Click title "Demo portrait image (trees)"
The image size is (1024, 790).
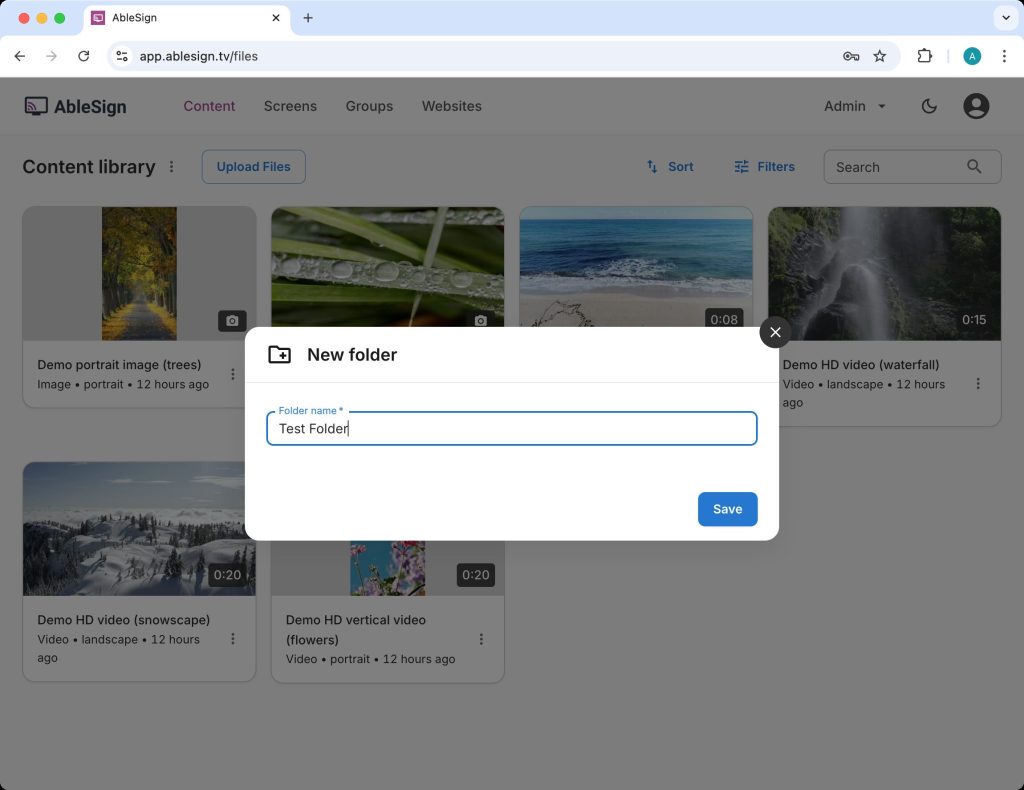(x=119, y=364)
